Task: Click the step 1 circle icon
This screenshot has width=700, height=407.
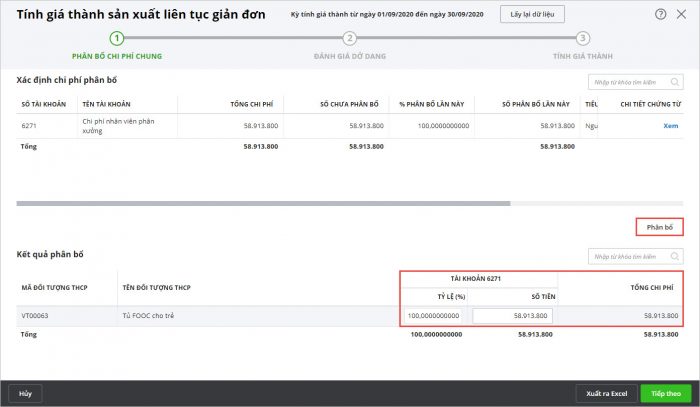Action: click(x=117, y=38)
